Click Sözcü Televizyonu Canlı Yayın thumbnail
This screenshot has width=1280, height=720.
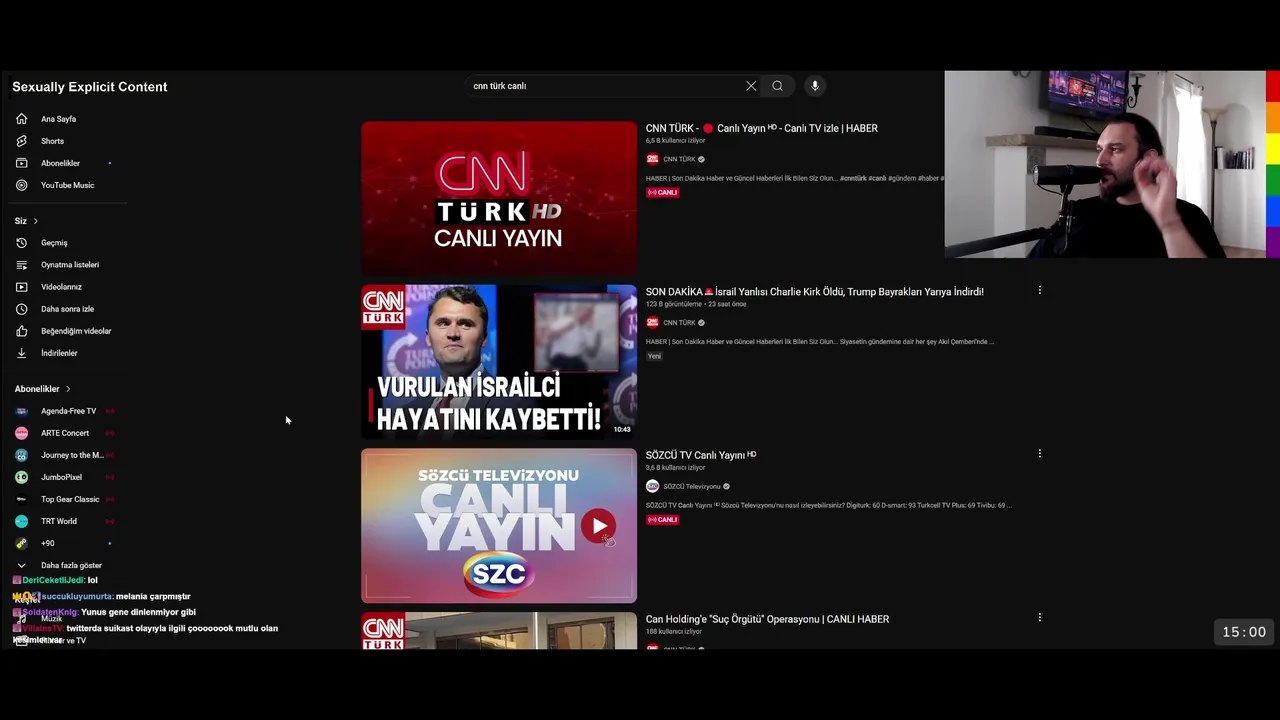tap(499, 526)
